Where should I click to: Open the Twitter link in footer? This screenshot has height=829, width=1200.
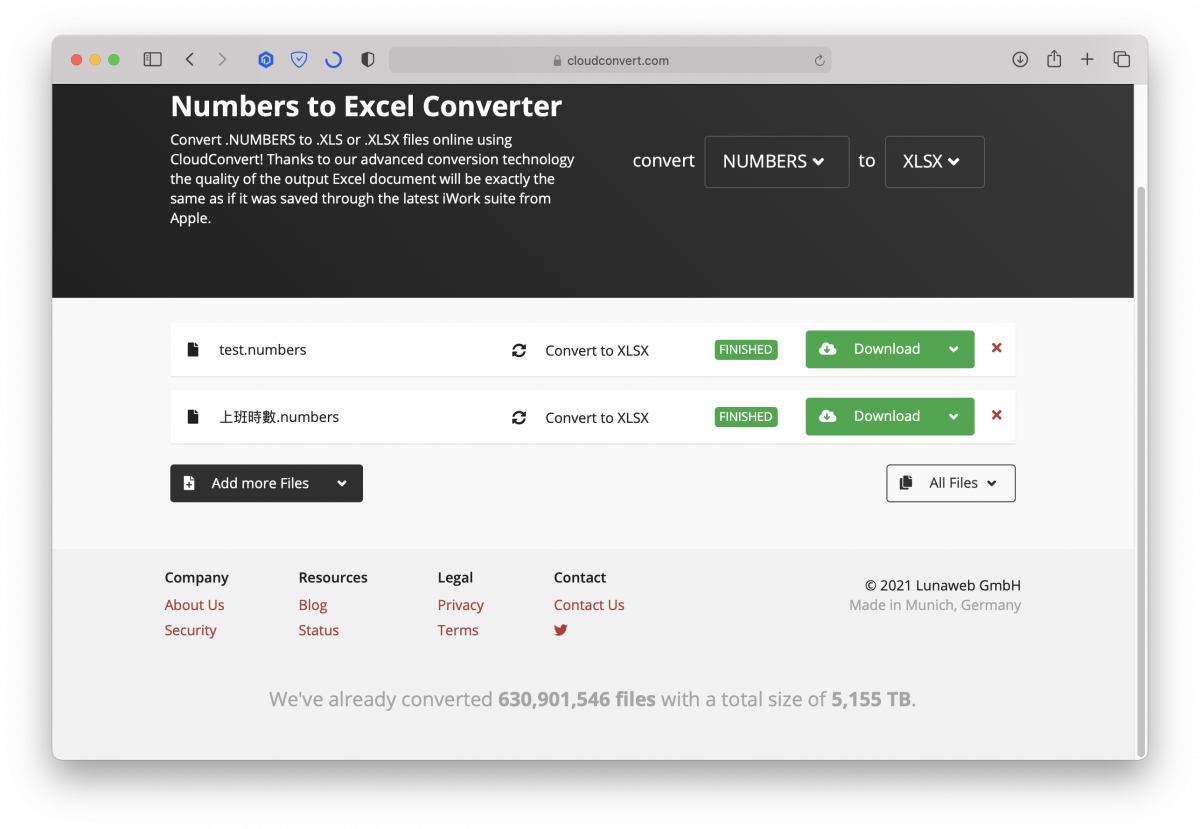pyautogui.click(x=561, y=630)
